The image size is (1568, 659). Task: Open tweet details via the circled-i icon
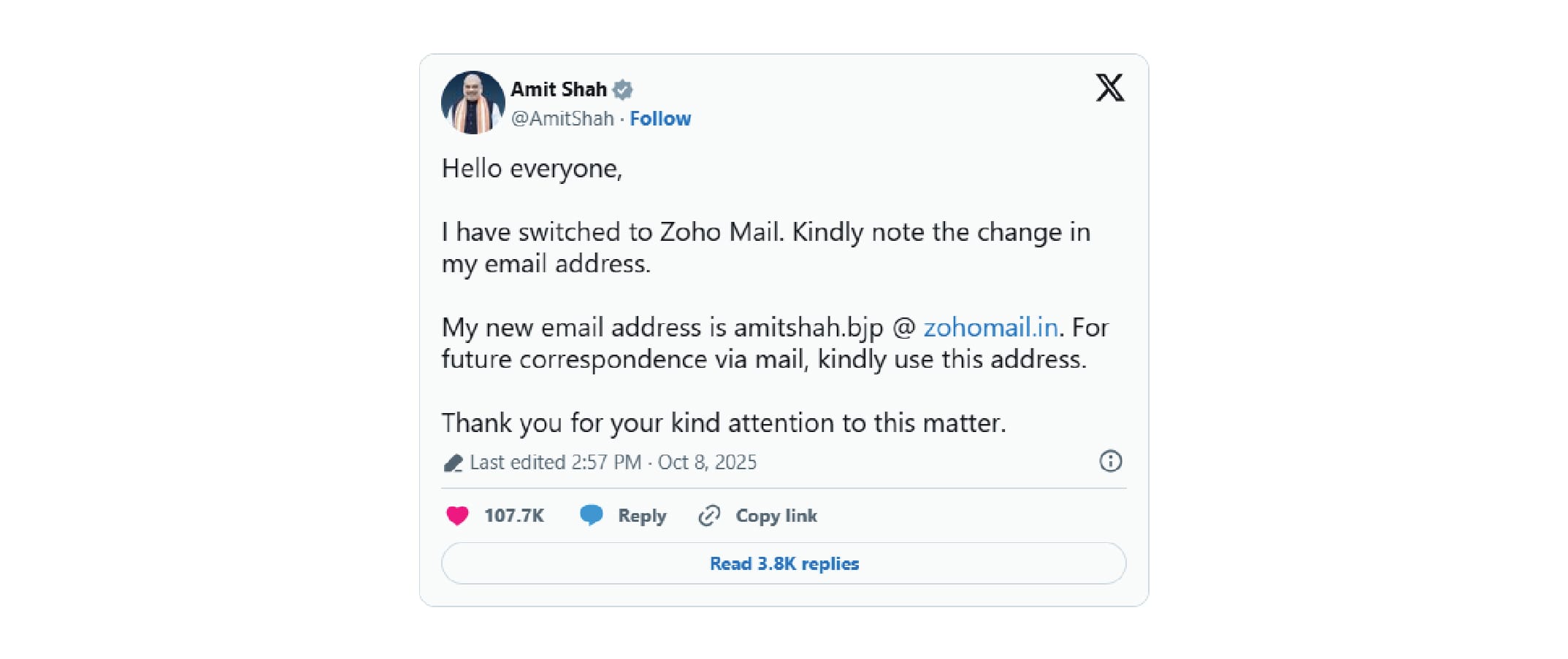[x=1110, y=461]
